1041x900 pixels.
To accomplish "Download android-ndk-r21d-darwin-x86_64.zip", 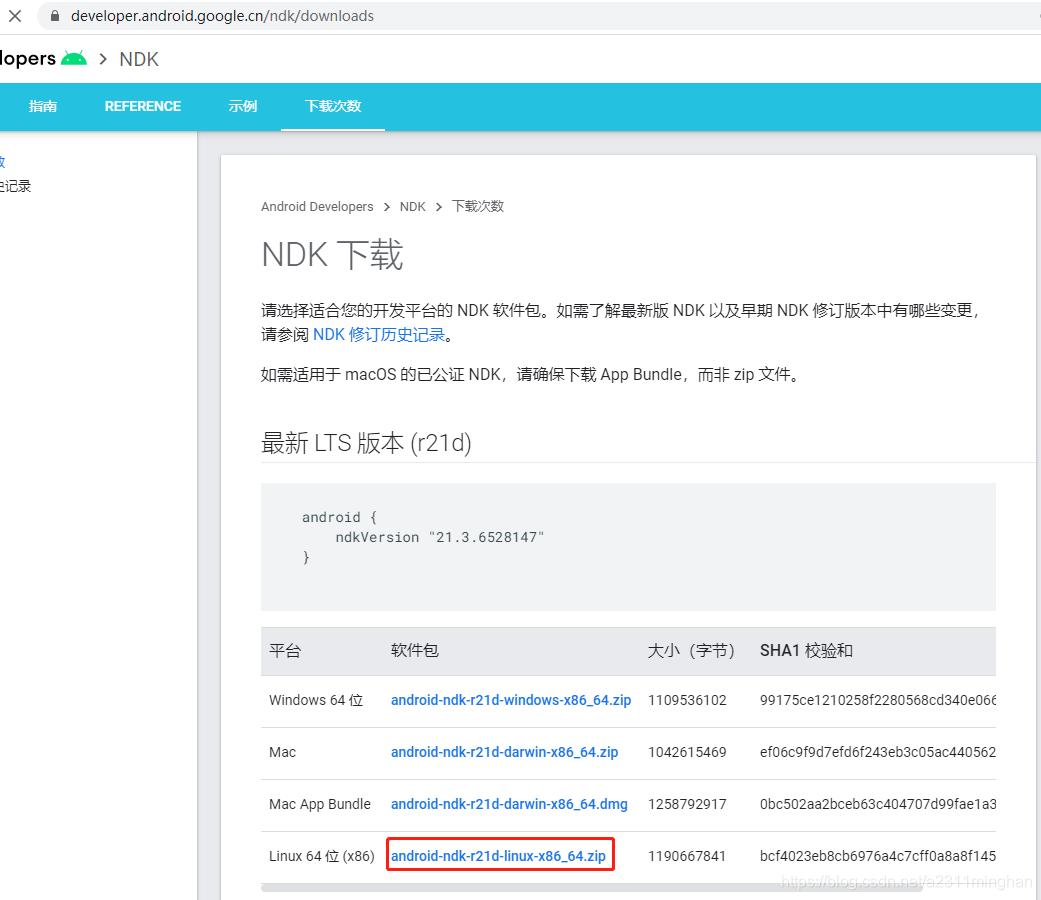I will pyautogui.click(x=505, y=752).
